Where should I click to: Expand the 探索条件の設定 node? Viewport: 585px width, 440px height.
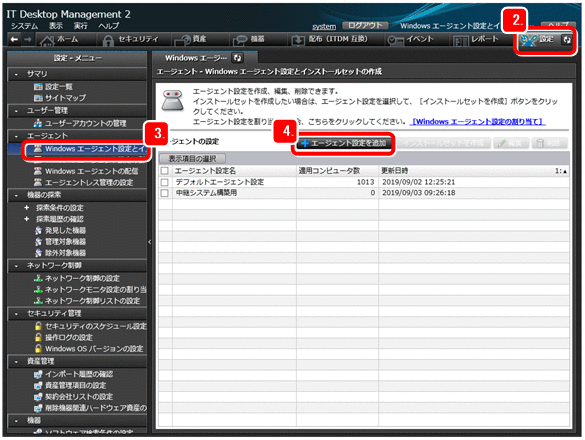pos(26,208)
